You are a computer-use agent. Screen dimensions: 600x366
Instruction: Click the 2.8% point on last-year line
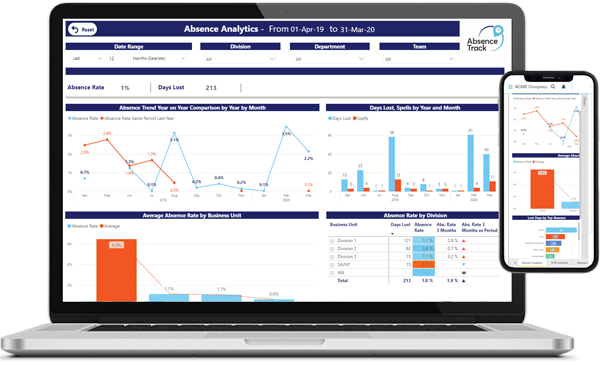point(107,140)
